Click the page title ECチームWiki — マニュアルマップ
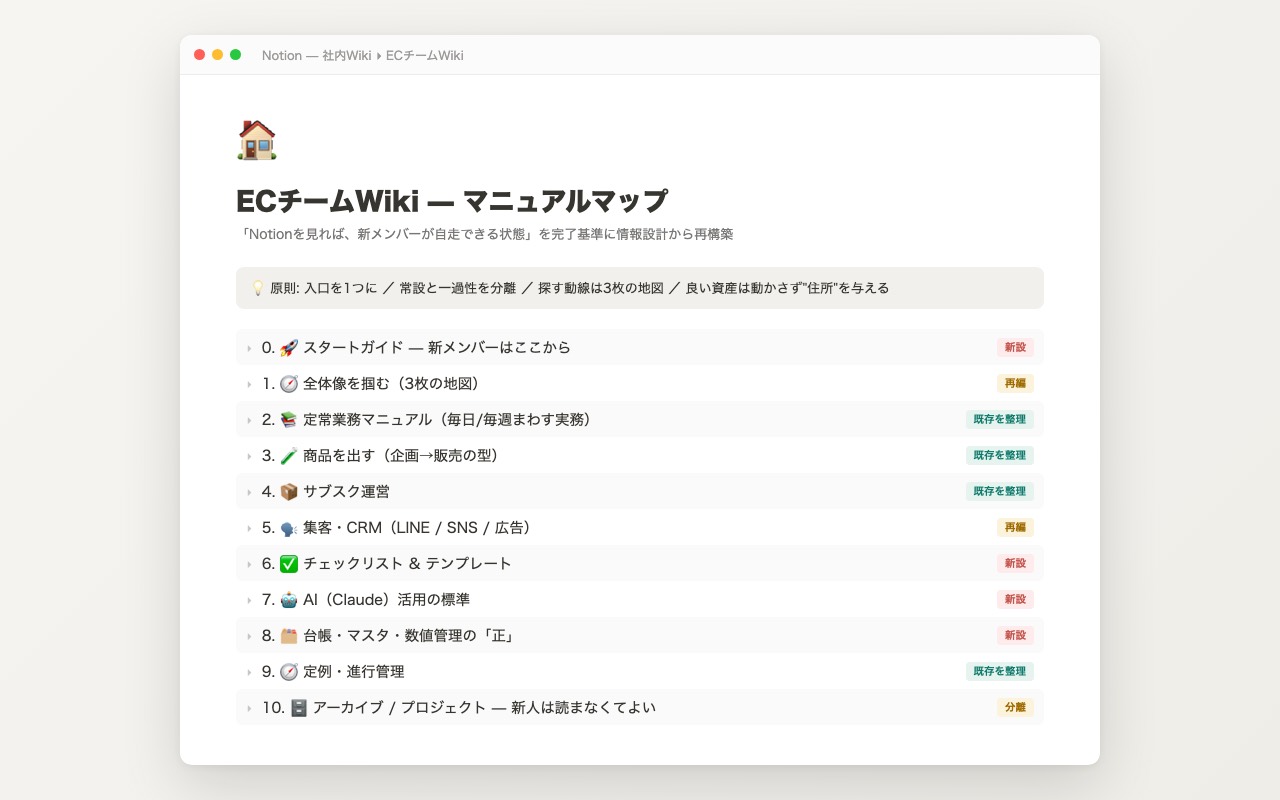This screenshot has height=800, width=1280. (452, 201)
